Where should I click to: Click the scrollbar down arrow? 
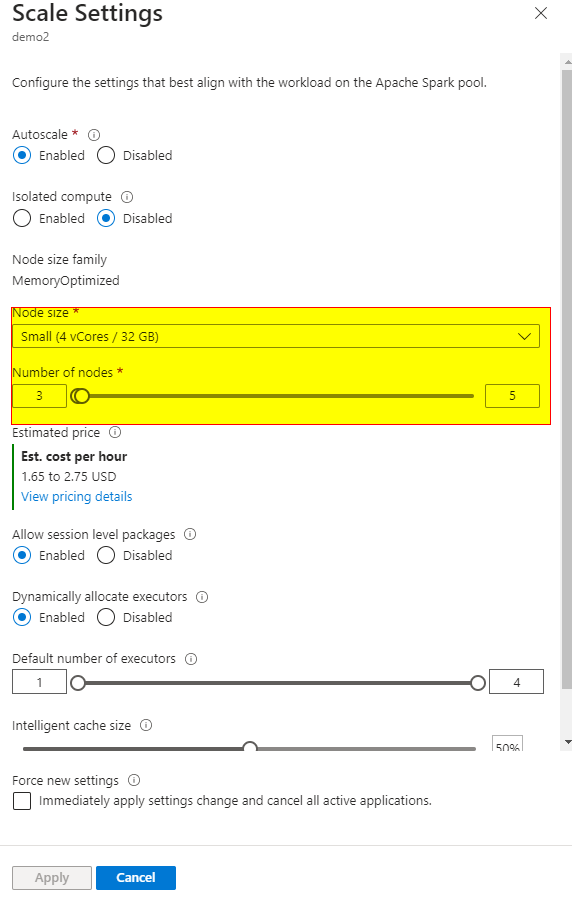pyautogui.click(x=568, y=742)
